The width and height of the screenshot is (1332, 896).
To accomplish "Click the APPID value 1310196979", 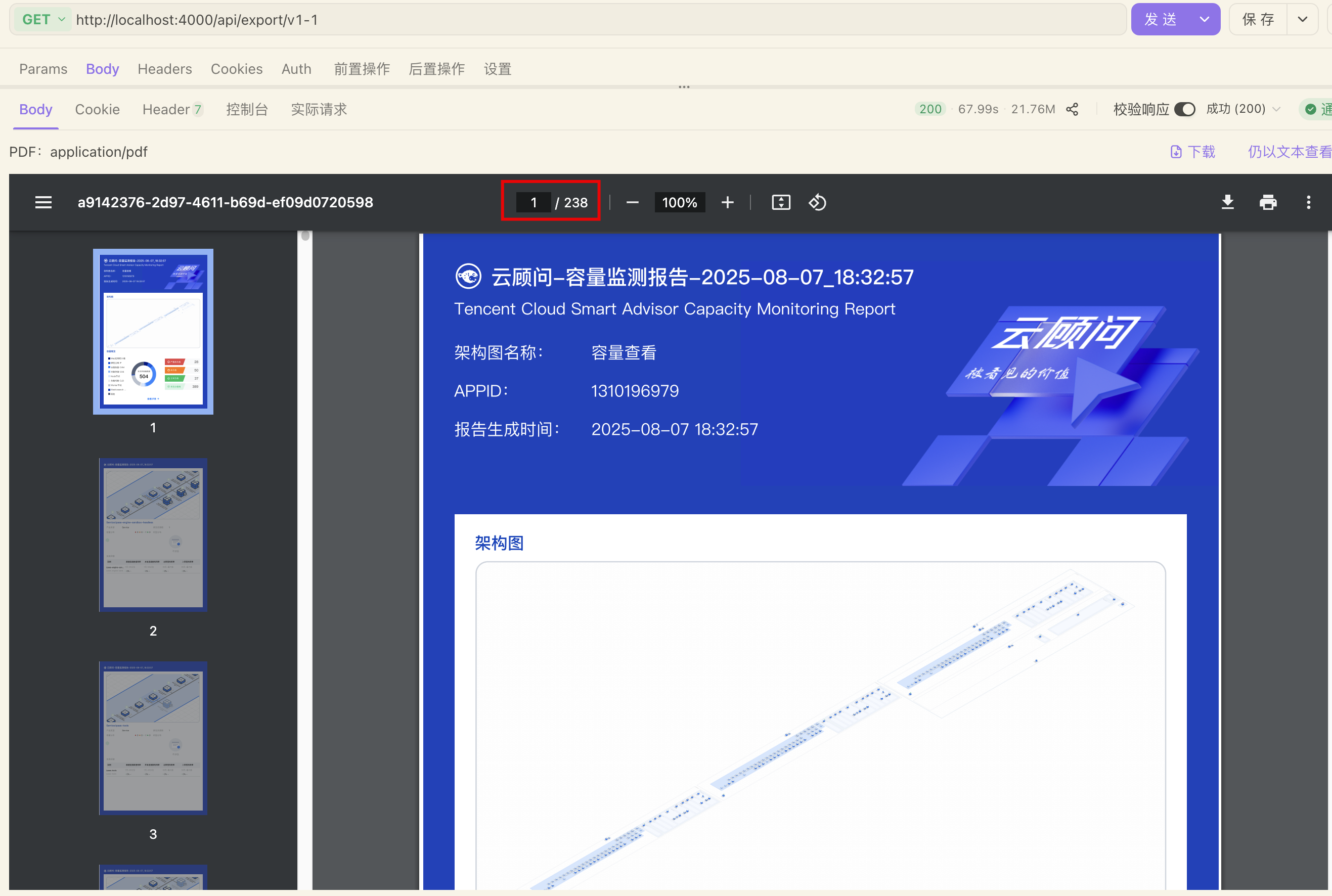I will [x=634, y=391].
